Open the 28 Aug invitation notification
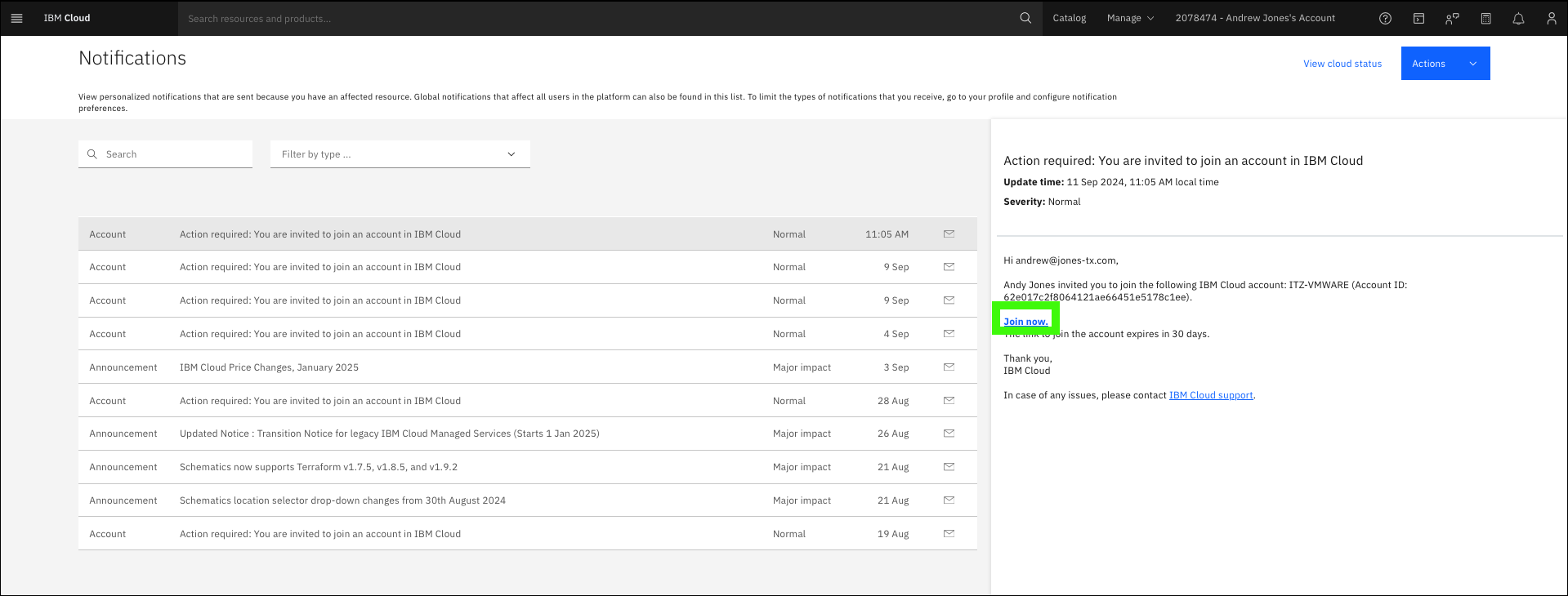 pyautogui.click(x=528, y=401)
